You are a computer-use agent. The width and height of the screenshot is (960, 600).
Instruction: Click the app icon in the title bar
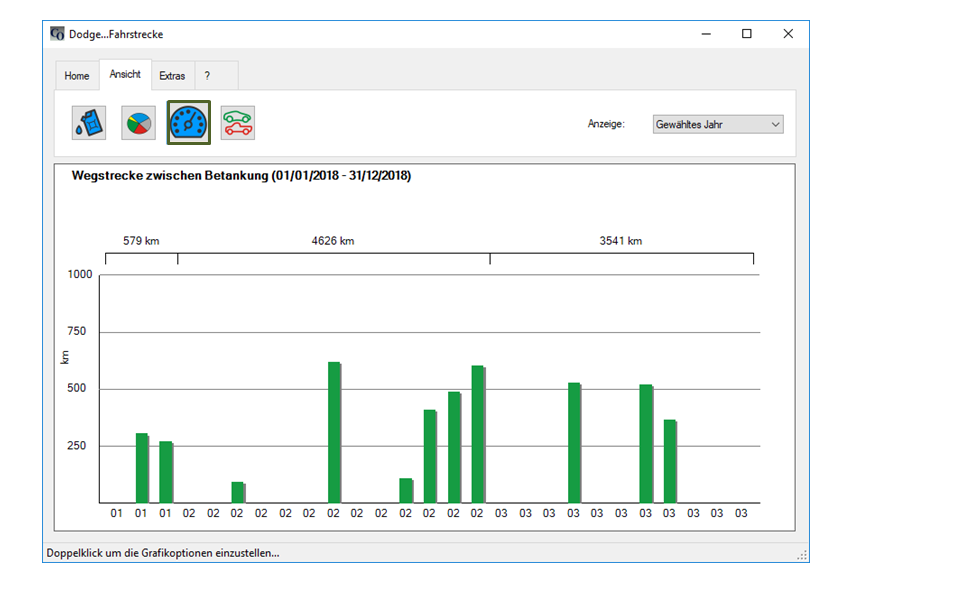(x=57, y=34)
